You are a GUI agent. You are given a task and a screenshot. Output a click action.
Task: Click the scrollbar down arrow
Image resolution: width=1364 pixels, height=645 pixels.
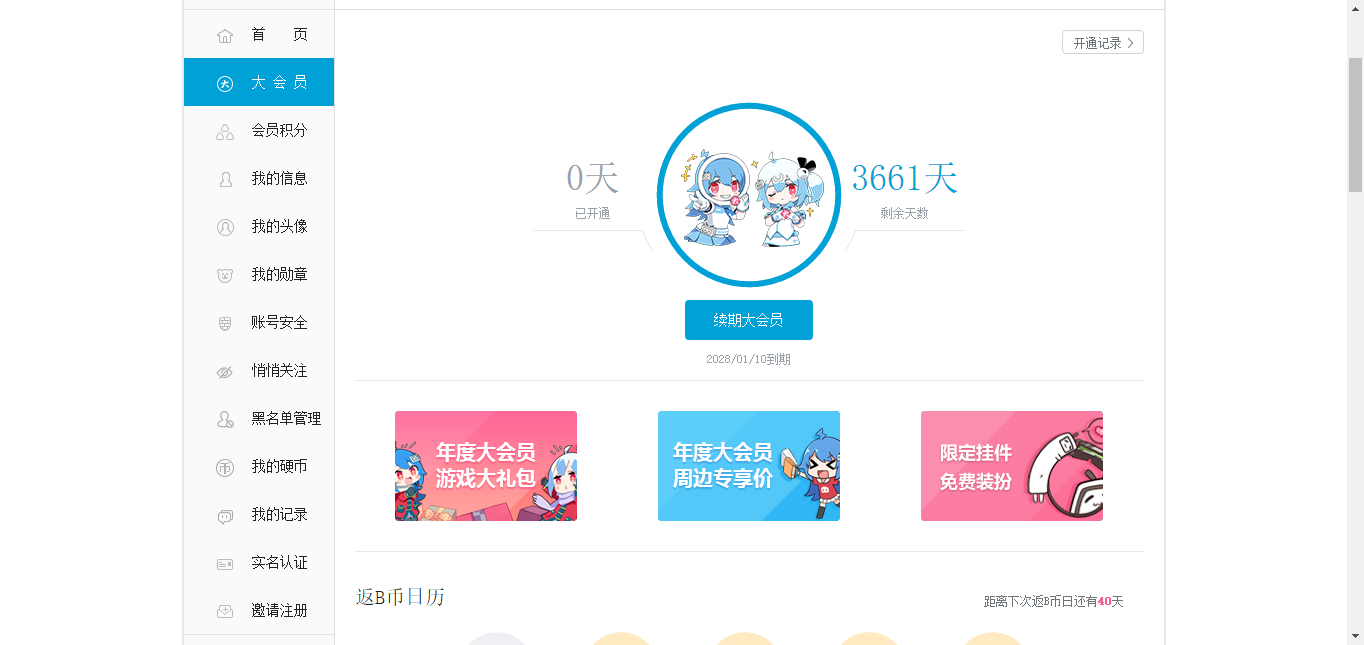(x=1356, y=636)
